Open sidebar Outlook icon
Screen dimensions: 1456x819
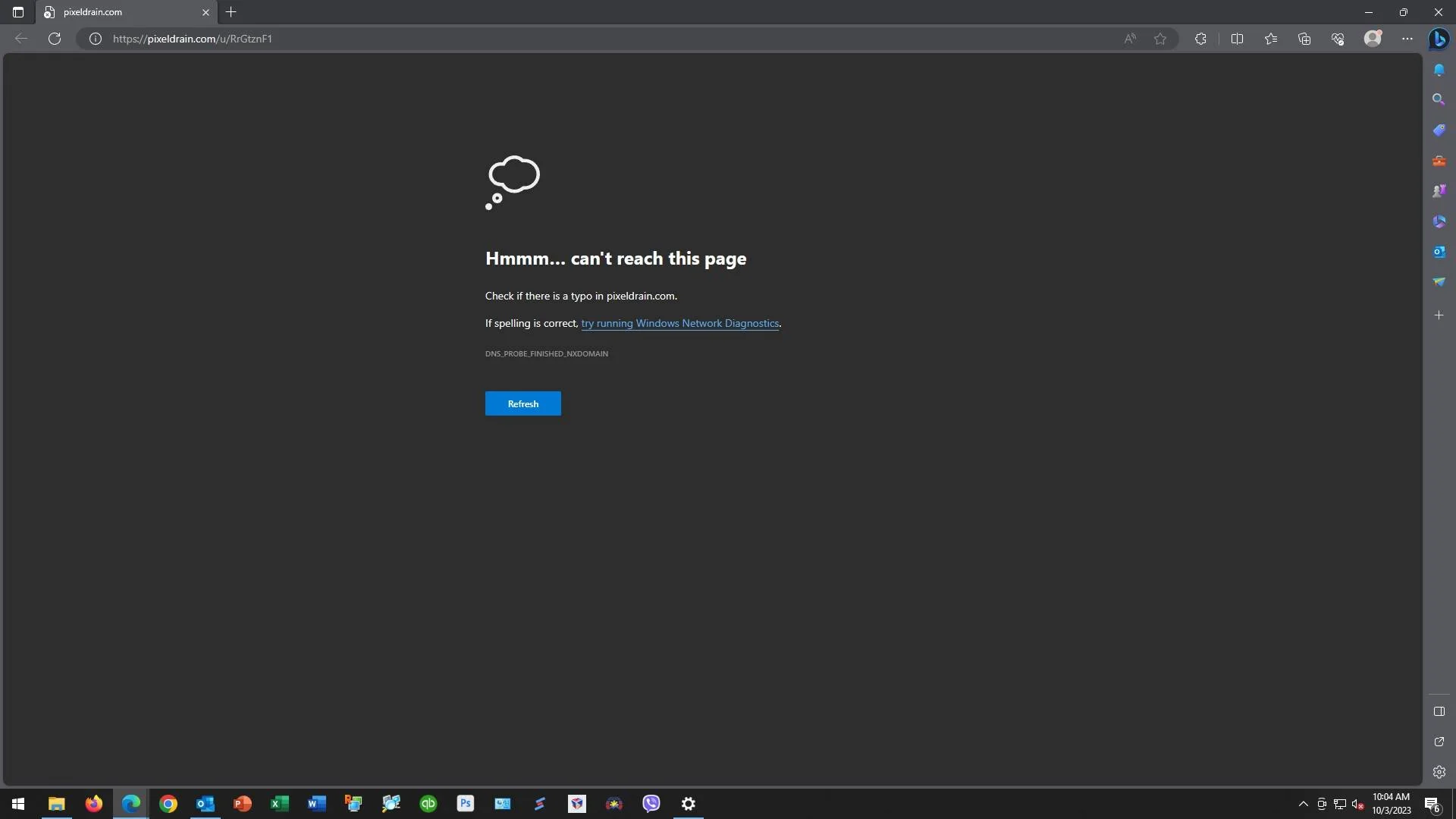tap(1439, 252)
